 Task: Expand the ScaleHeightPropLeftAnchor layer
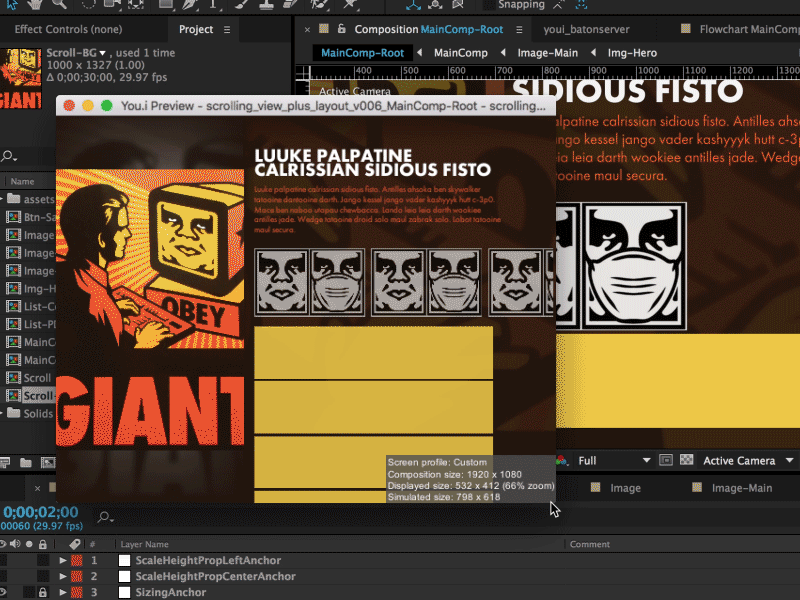[63, 561]
